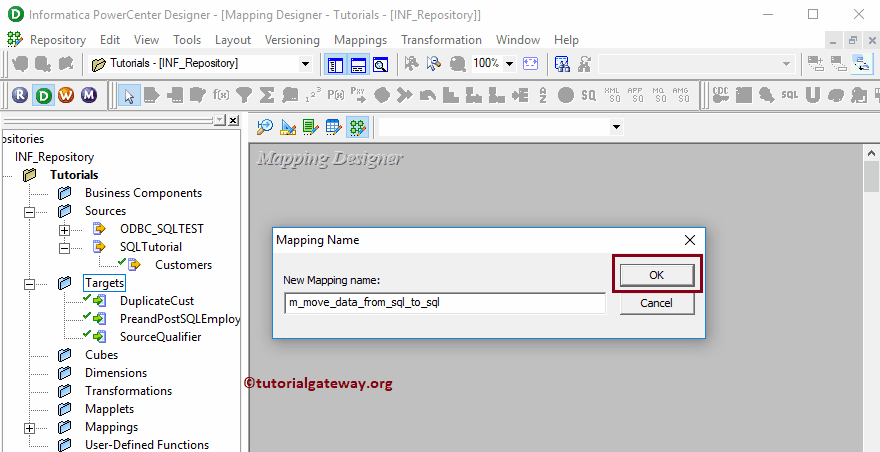The height and width of the screenshot is (452, 880).
Task: Collapse the Sources folder node
Action: [29, 212]
